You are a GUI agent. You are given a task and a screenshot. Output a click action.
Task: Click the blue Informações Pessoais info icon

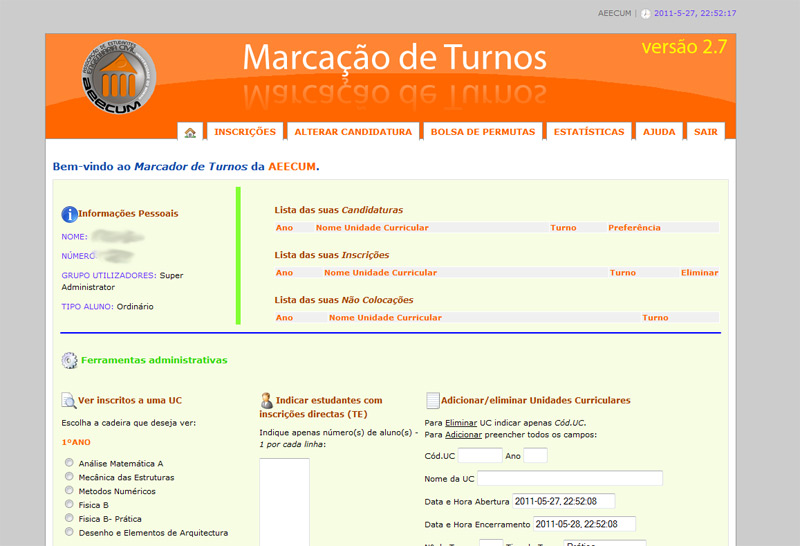pos(69,214)
